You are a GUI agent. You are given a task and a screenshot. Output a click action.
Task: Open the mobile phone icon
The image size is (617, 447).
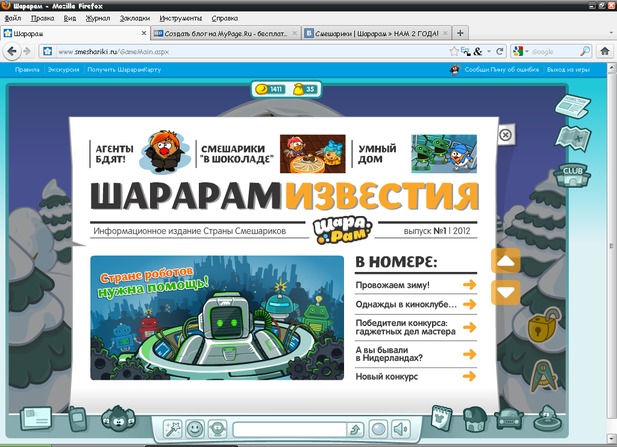click(x=78, y=419)
